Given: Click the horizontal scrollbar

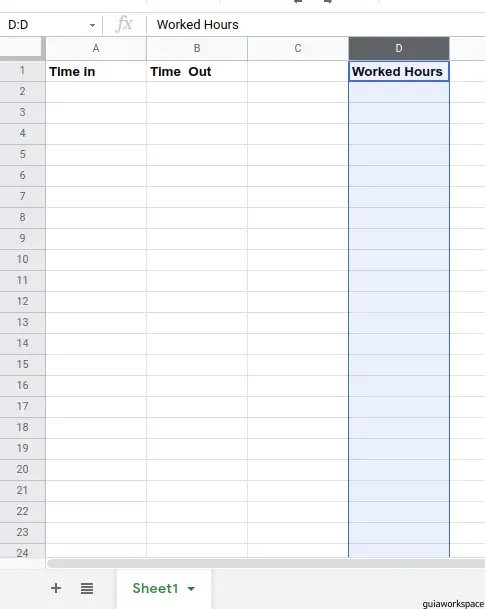Looking at the screenshot, I should tap(266, 563).
